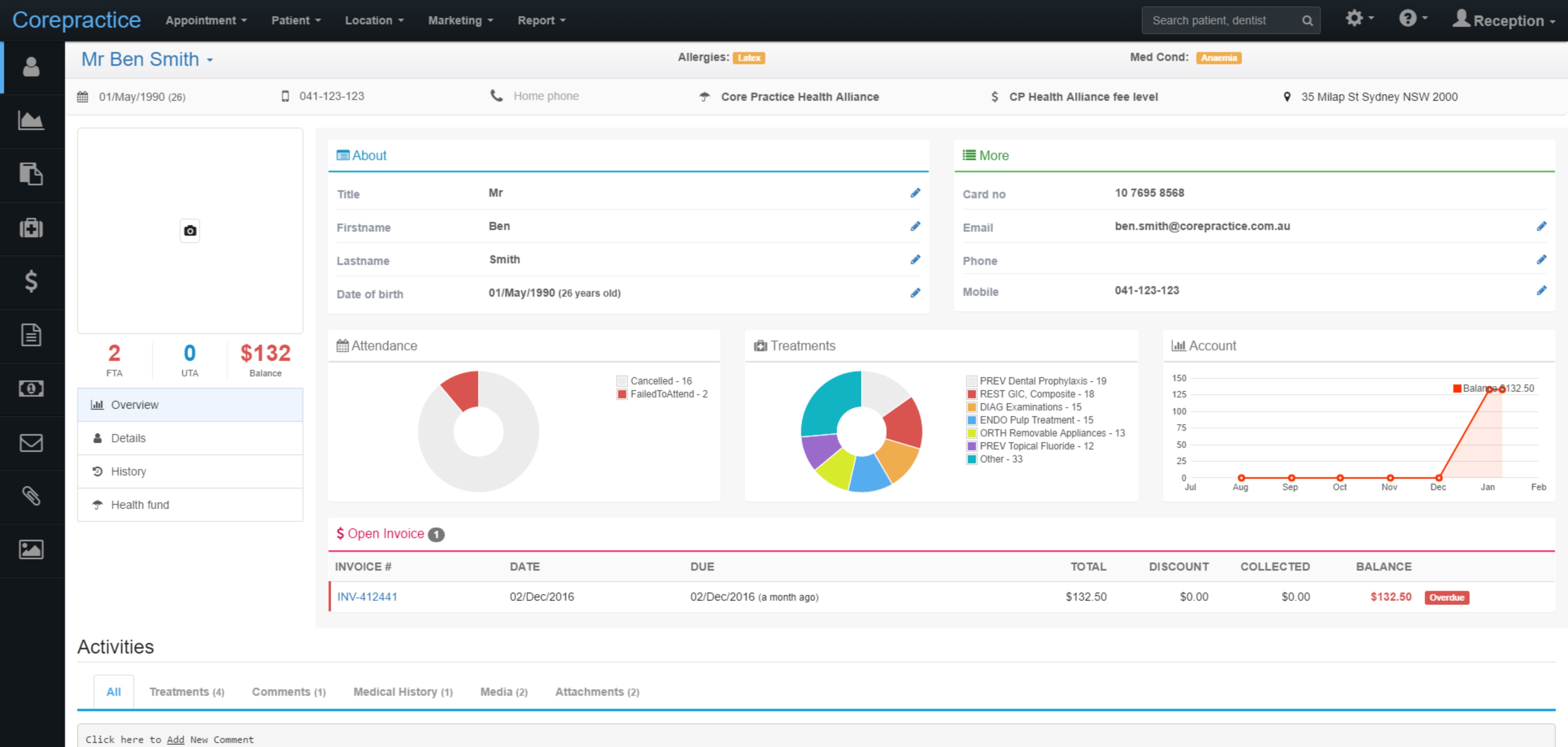Toggle ENDO Pulp Treatment legend entry
1568x747 pixels.
(1035, 420)
